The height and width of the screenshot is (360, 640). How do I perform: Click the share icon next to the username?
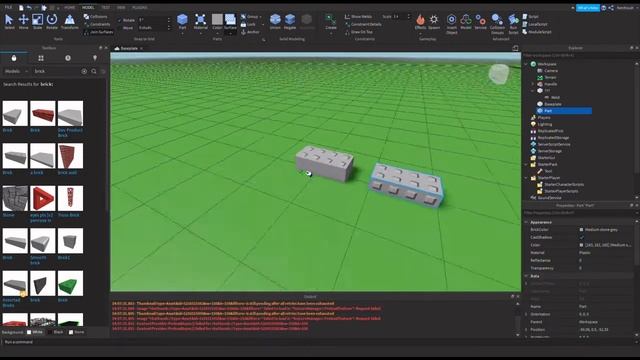[x=611, y=8]
